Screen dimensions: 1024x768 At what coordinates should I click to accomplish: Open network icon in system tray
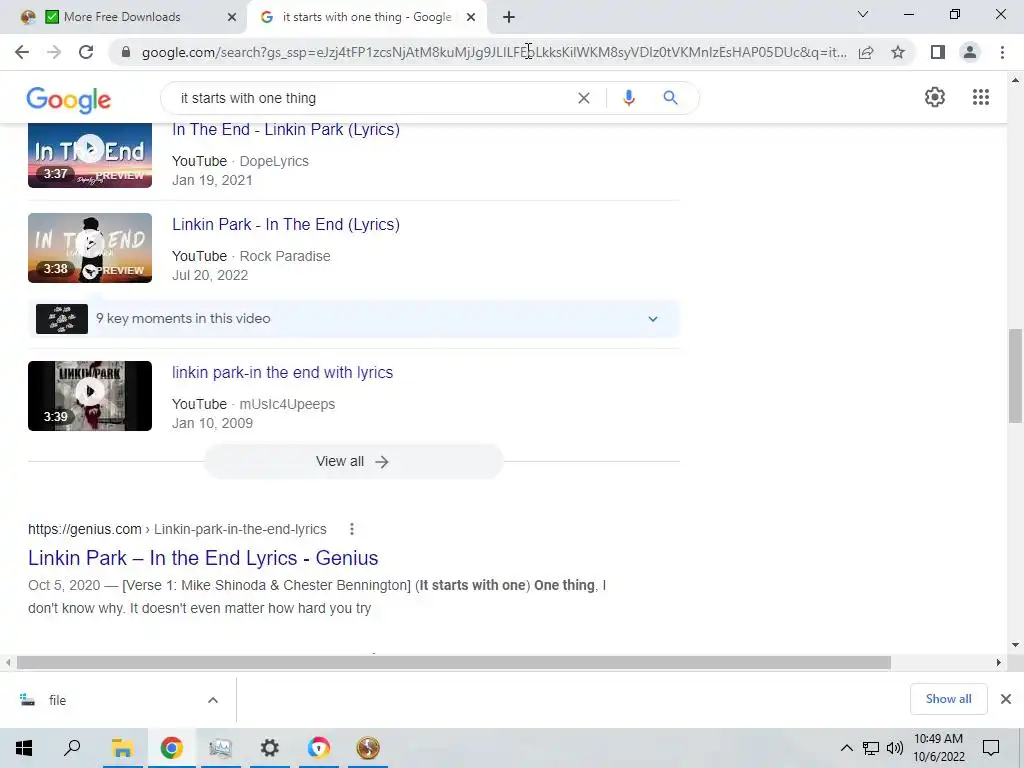tap(871, 748)
